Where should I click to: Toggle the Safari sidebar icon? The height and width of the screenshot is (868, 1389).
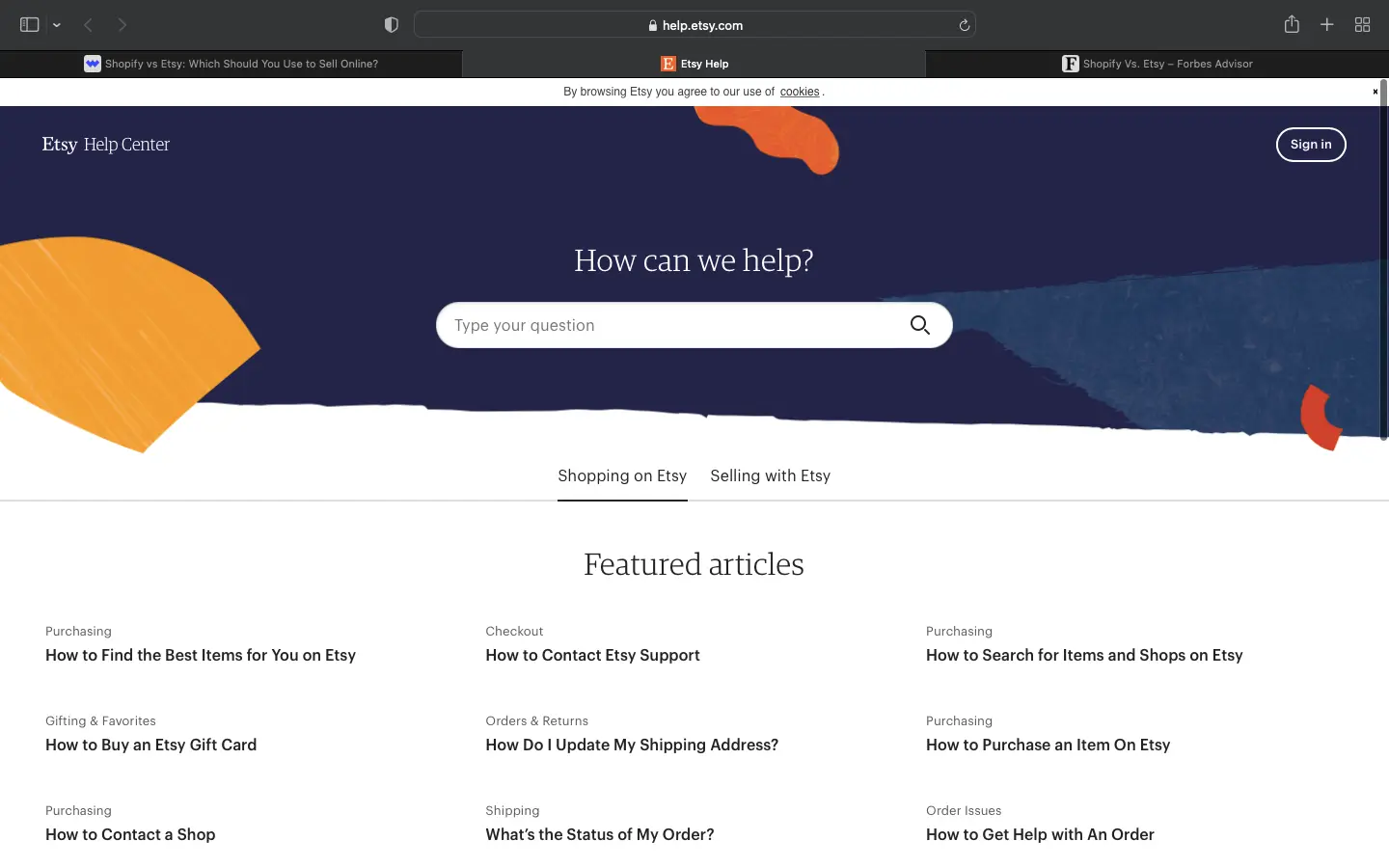(29, 25)
